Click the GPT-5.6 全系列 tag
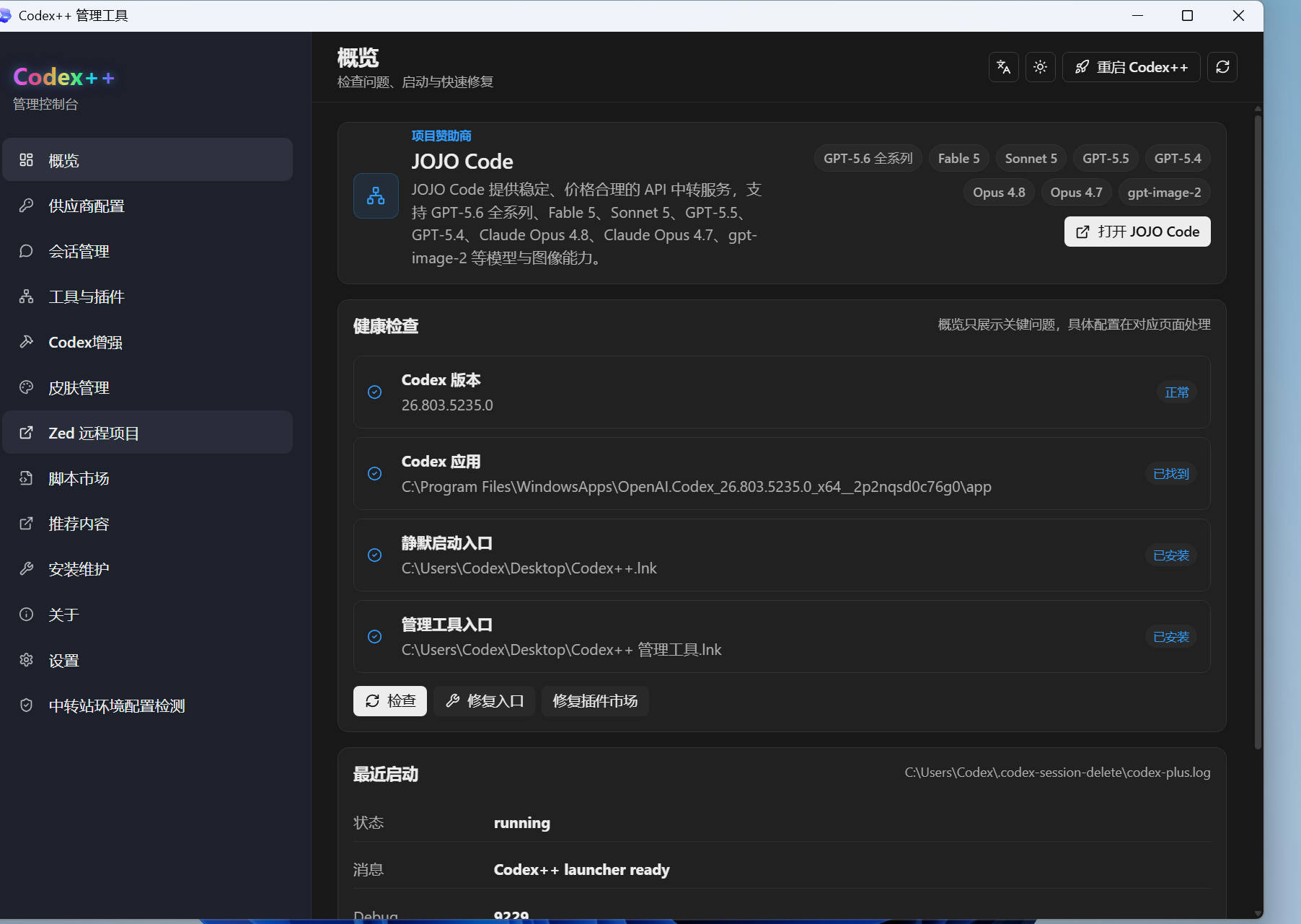Screen dimensions: 1301x924 point(868,159)
